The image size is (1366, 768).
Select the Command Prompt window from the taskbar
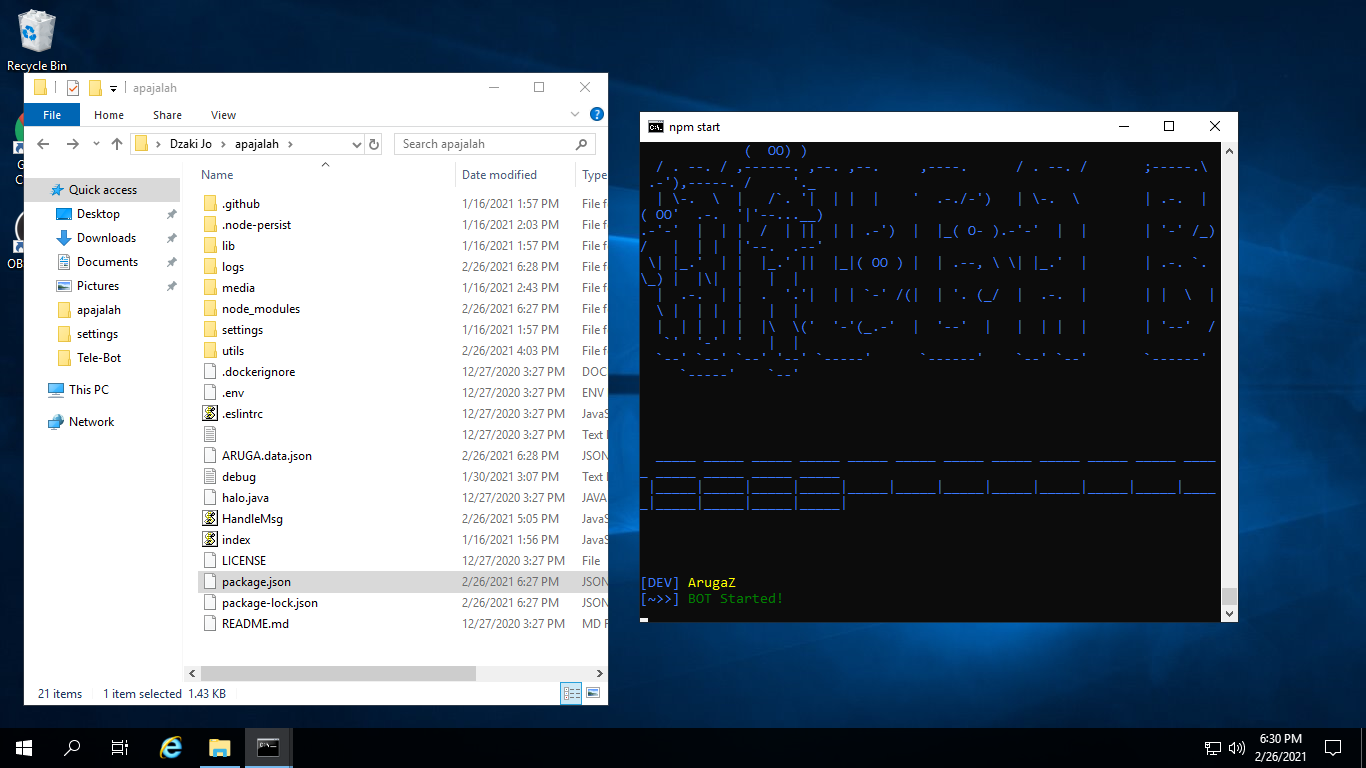point(267,747)
